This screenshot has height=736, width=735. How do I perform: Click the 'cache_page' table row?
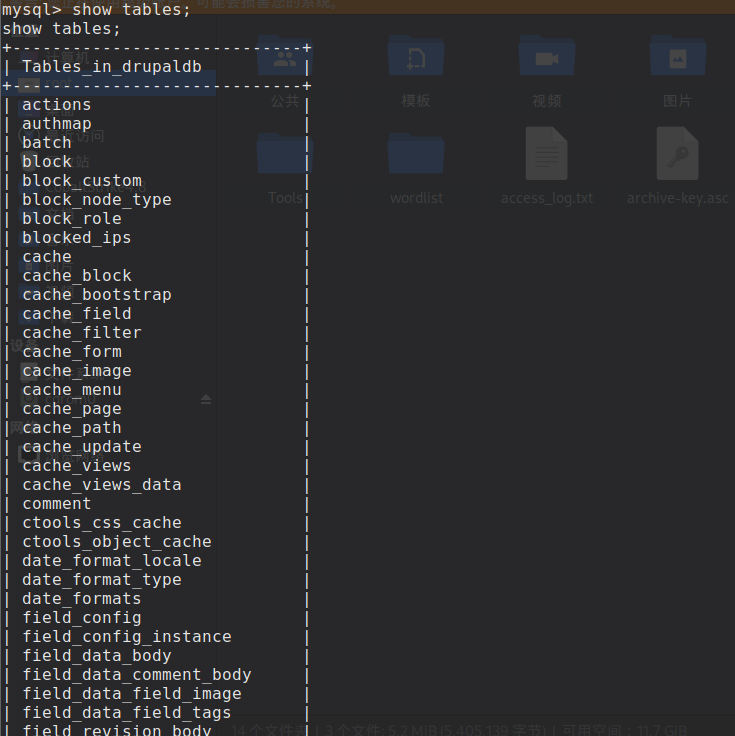click(x=156, y=409)
